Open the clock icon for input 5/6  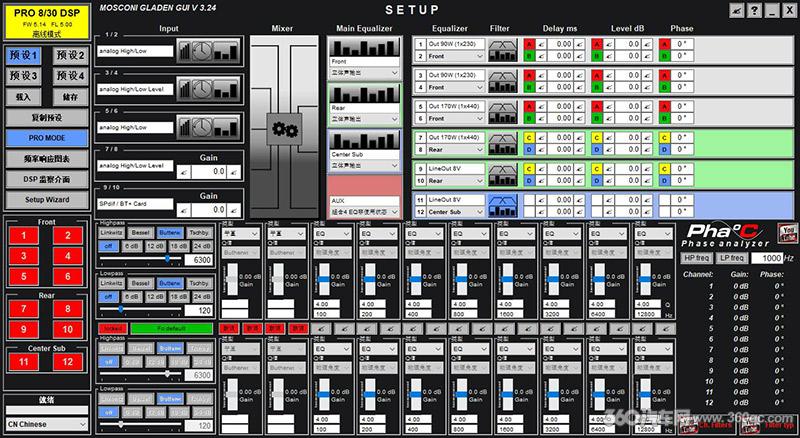202,127
